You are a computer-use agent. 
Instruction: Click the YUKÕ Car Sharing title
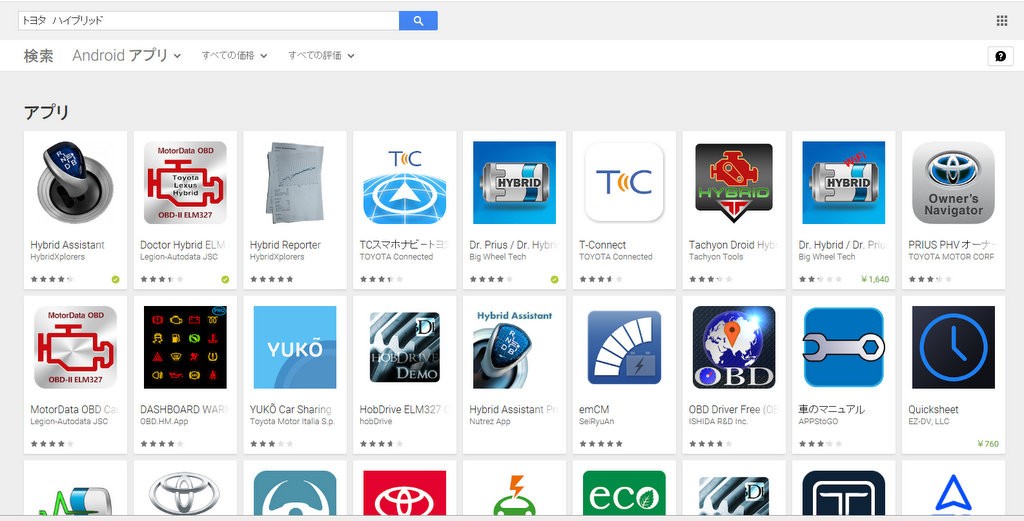pos(291,409)
